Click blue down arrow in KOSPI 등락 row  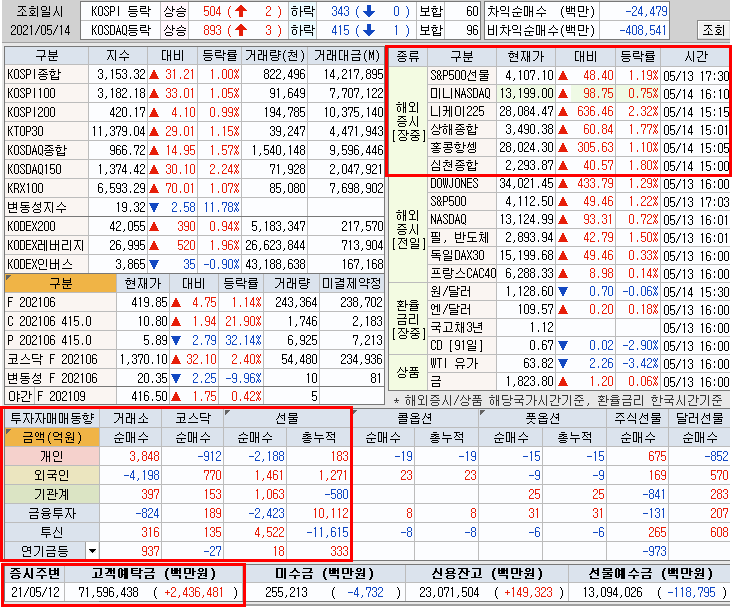[369, 11]
